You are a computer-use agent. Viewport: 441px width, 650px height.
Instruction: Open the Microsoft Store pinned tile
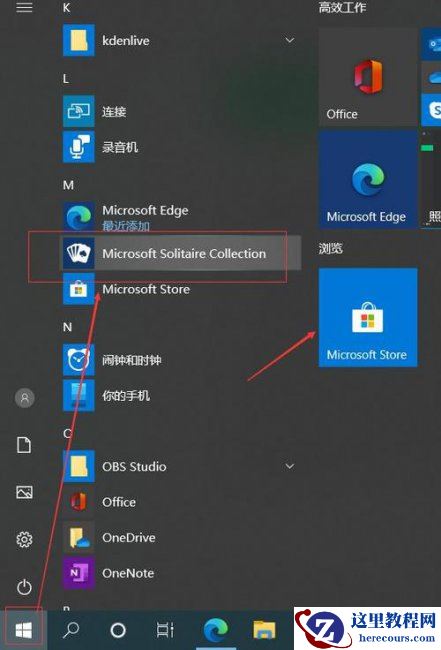click(368, 317)
